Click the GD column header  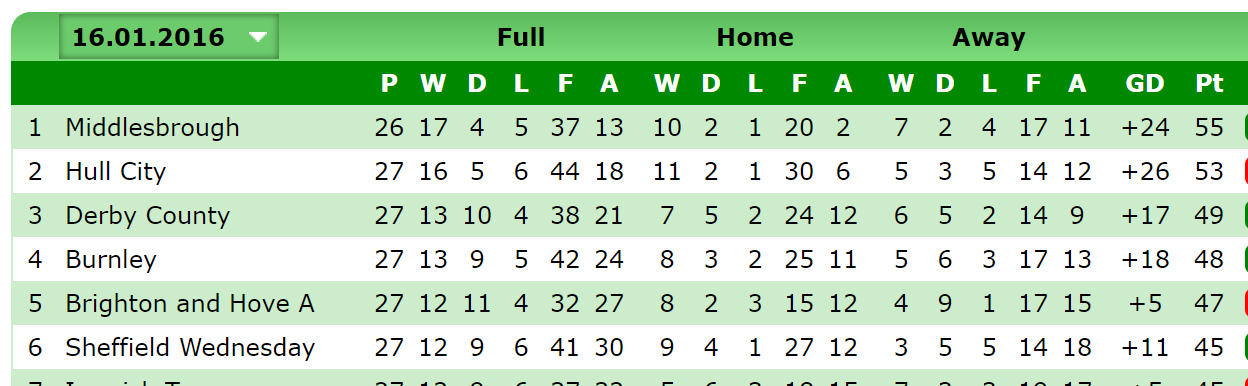point(1145,84)
